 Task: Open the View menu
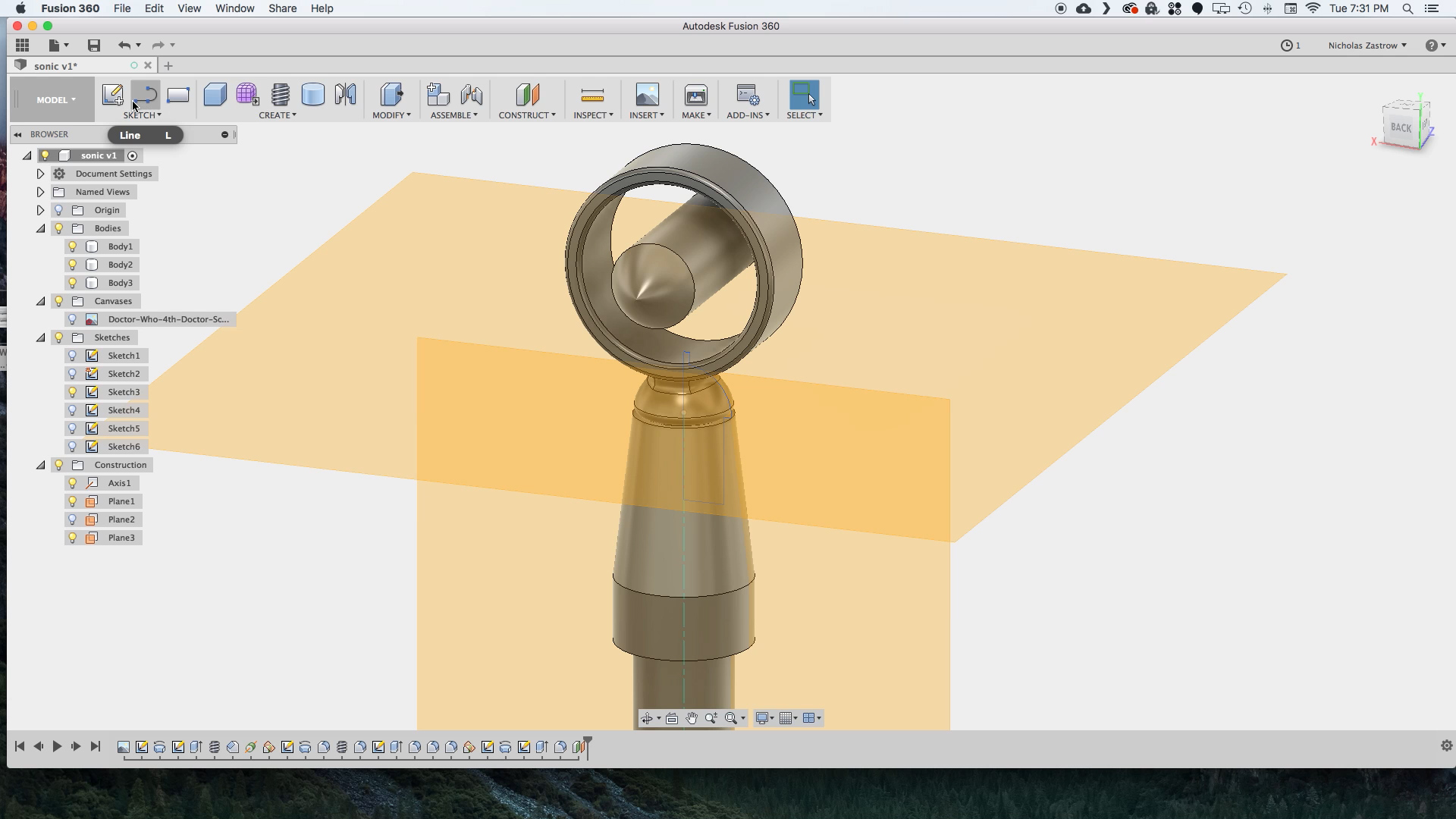pyautogui.click(x=189, y=8)
